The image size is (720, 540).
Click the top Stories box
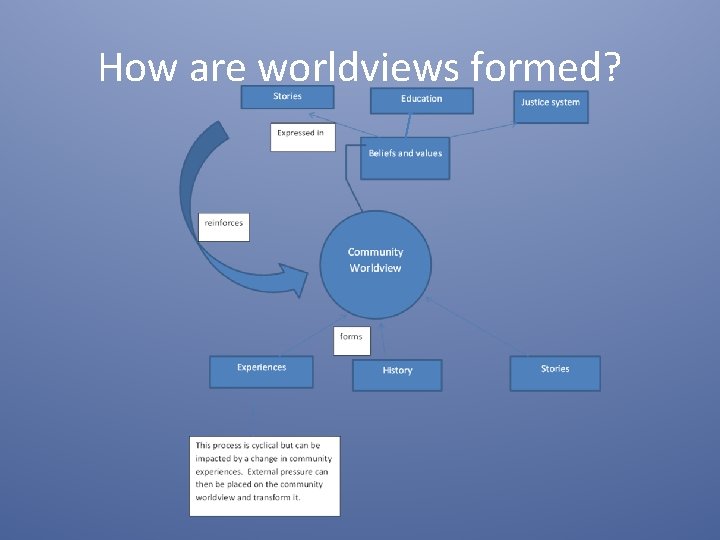287,97
